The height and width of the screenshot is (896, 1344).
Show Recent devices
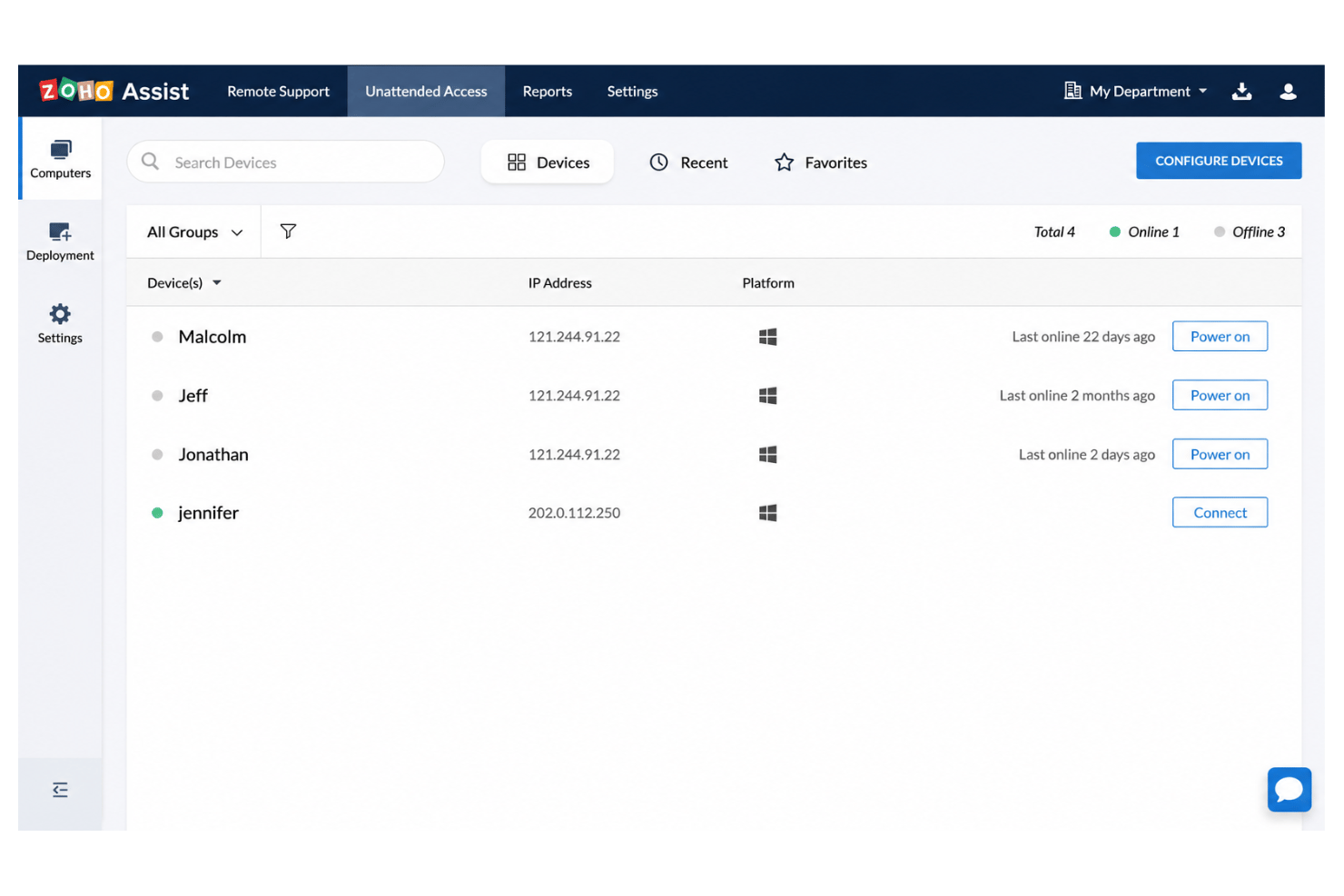coord(689,162)
